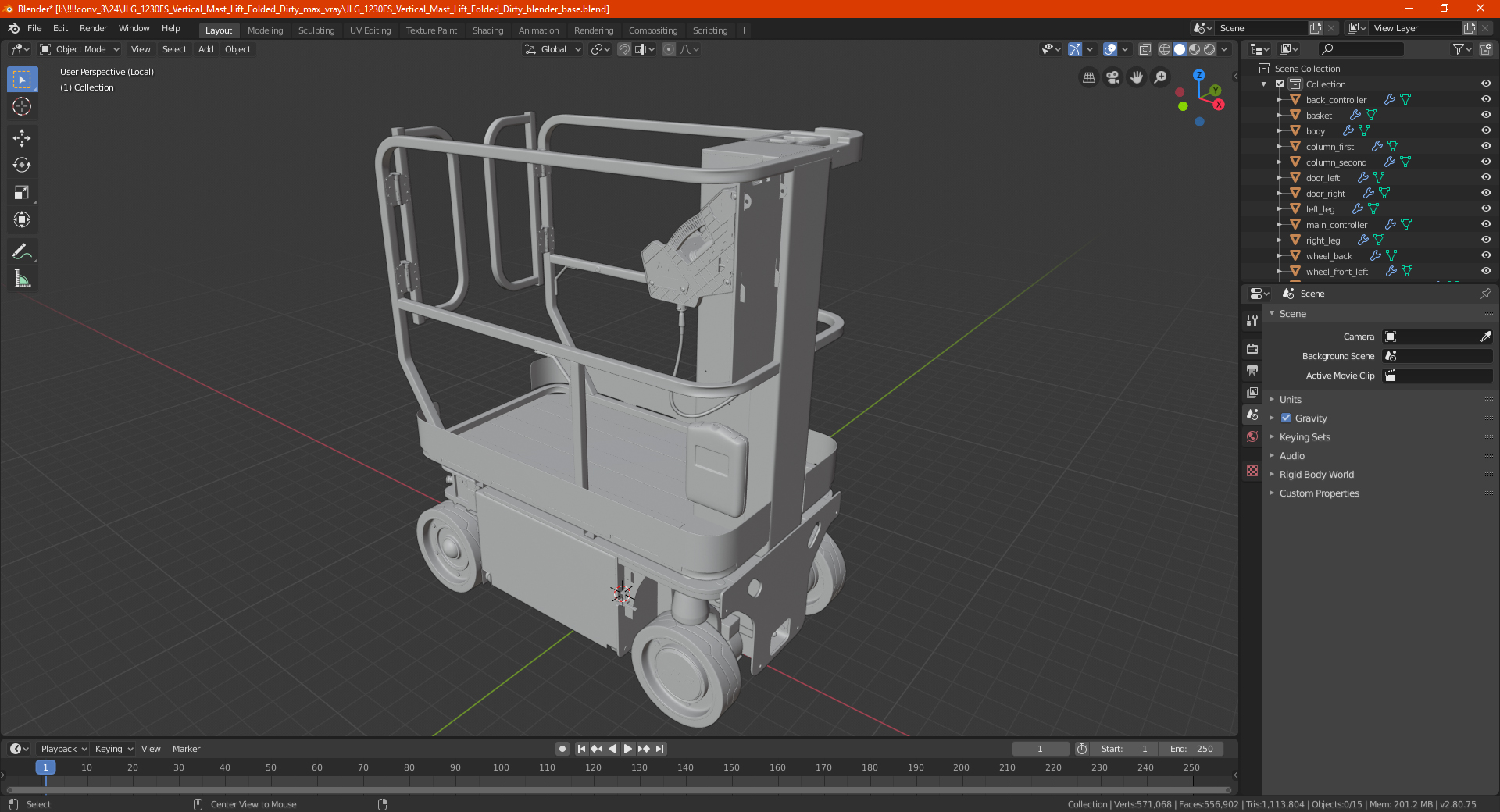The image size is (1500, 812).
Task: Click the pan view hand icon
Action: [1137, 77]
